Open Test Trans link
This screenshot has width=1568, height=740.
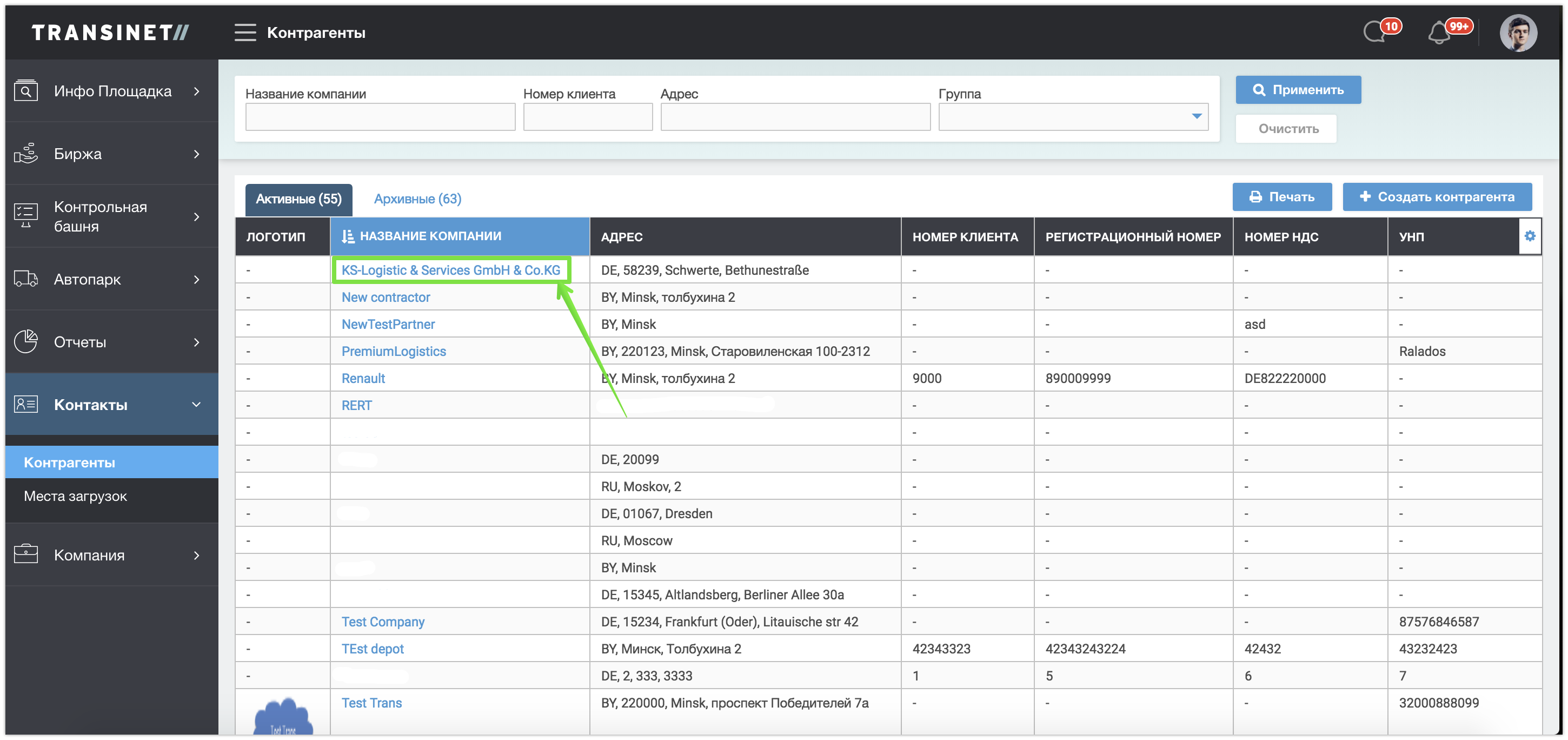[371, 703]
